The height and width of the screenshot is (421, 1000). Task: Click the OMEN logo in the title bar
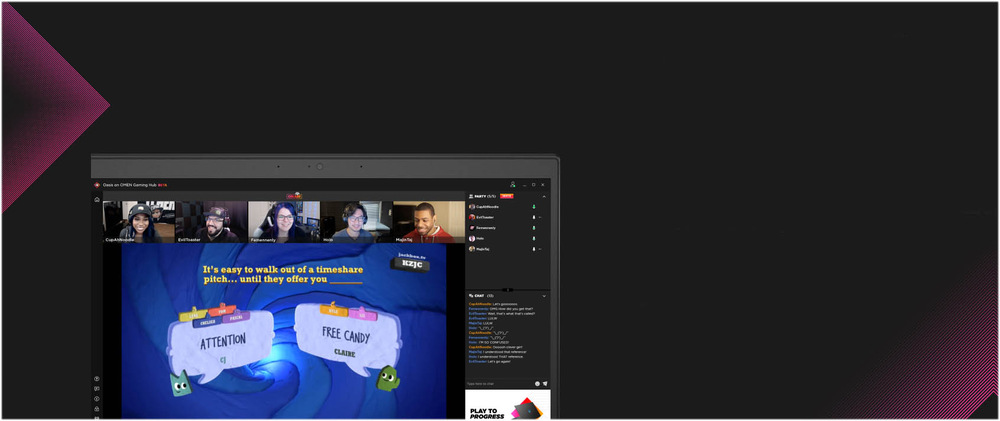(x=97, y=185)
